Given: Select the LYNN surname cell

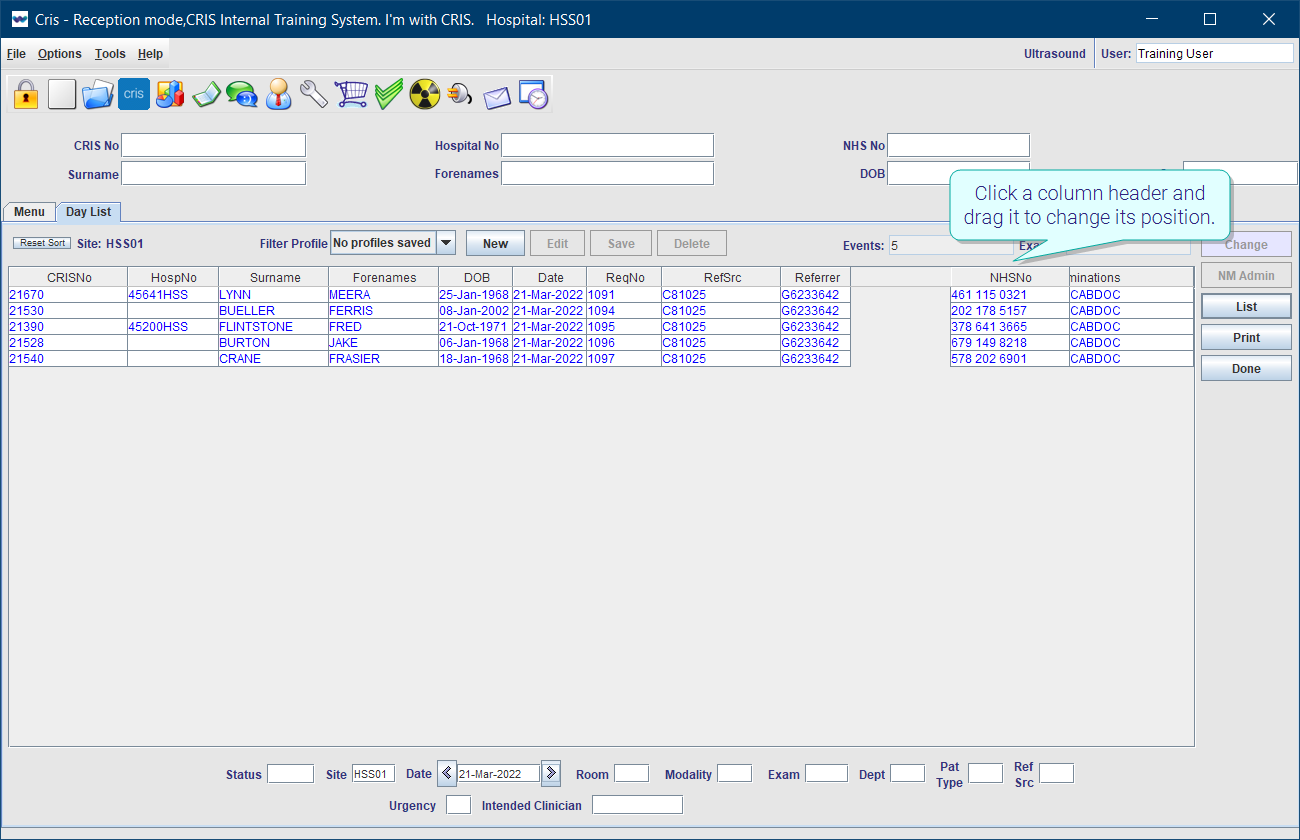Looking at the screenshot, I should (273, 295).
